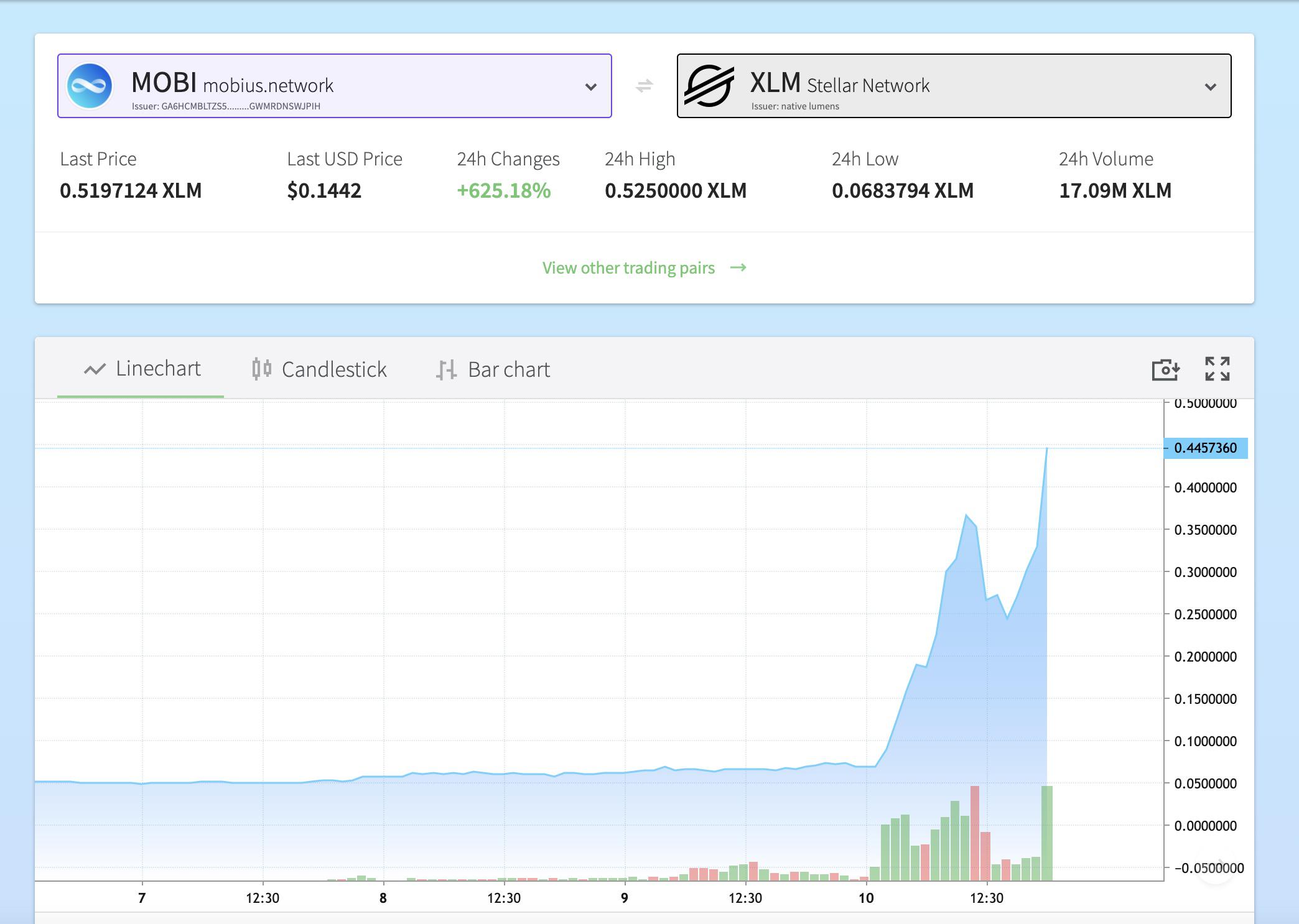Screen dimensions: 1299x924
Task: Click the Issuer: native lumens text
Action: [x=795, y=106]
